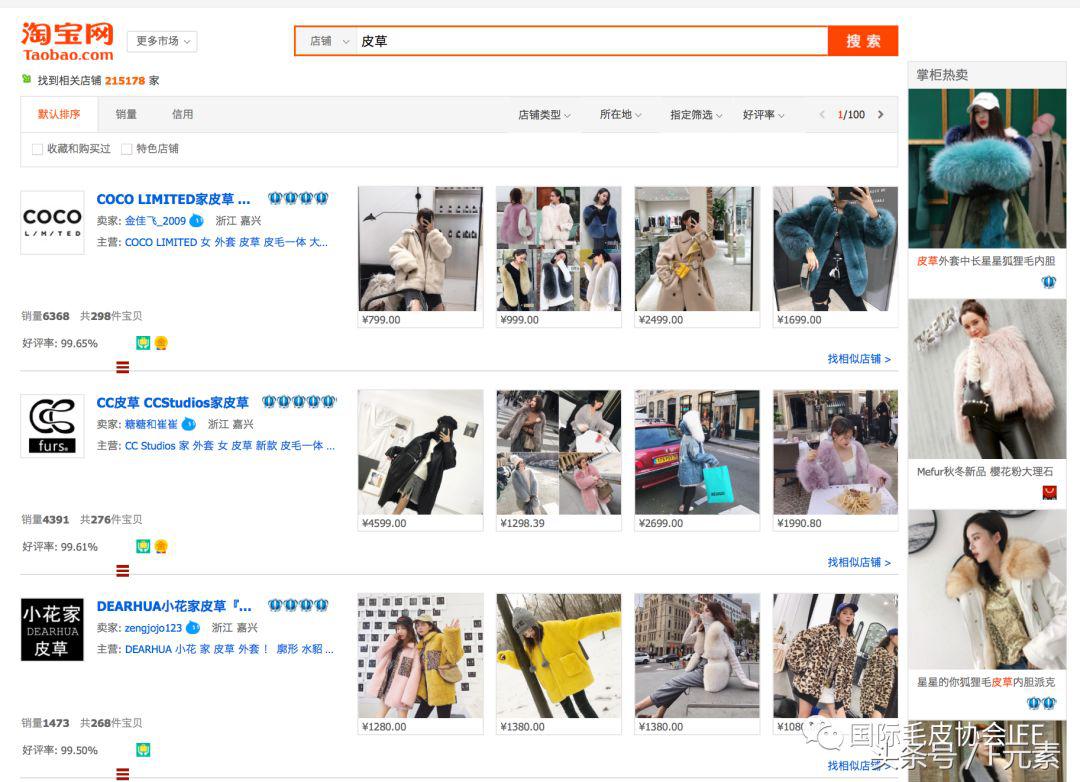The height and width of the screenshot is (782, 1080).
Task: Expand the 店铺类型 filter
Action: 544,114
